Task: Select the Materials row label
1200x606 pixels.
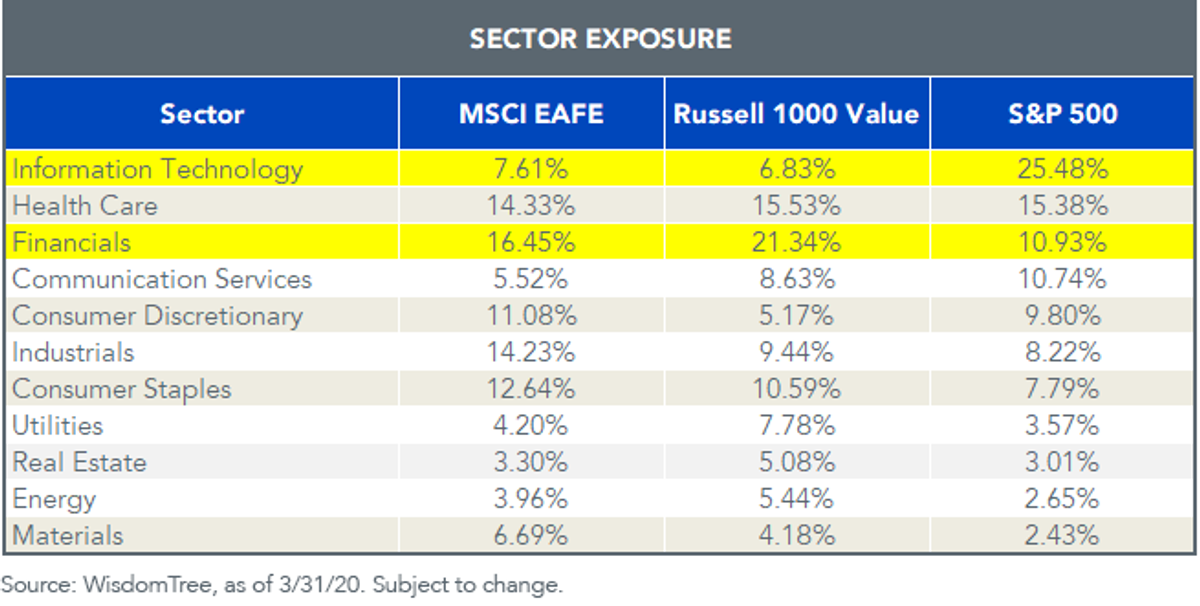Action: [68, 535]
